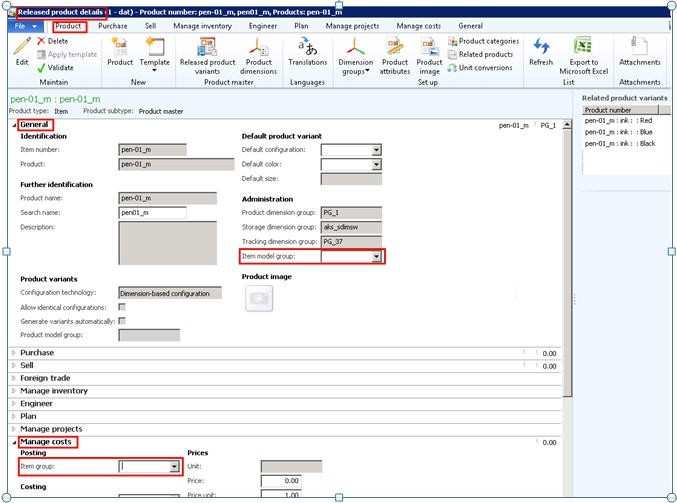Click the product image placeholder
This screenshot has width=677, height=503.
click(259, 298)
